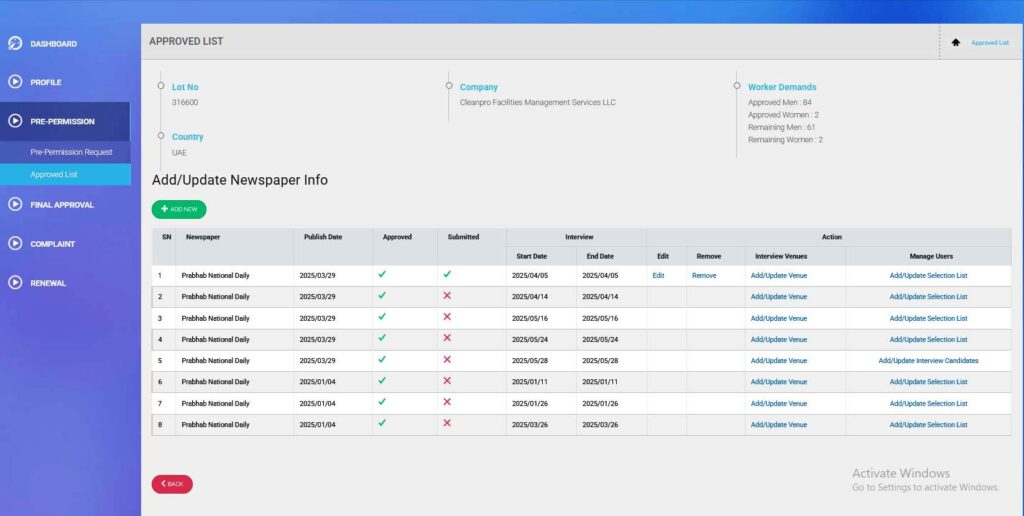Click the Complaint sidebar icon
This screenshot has height=516, width=1024.
[15, 243]
